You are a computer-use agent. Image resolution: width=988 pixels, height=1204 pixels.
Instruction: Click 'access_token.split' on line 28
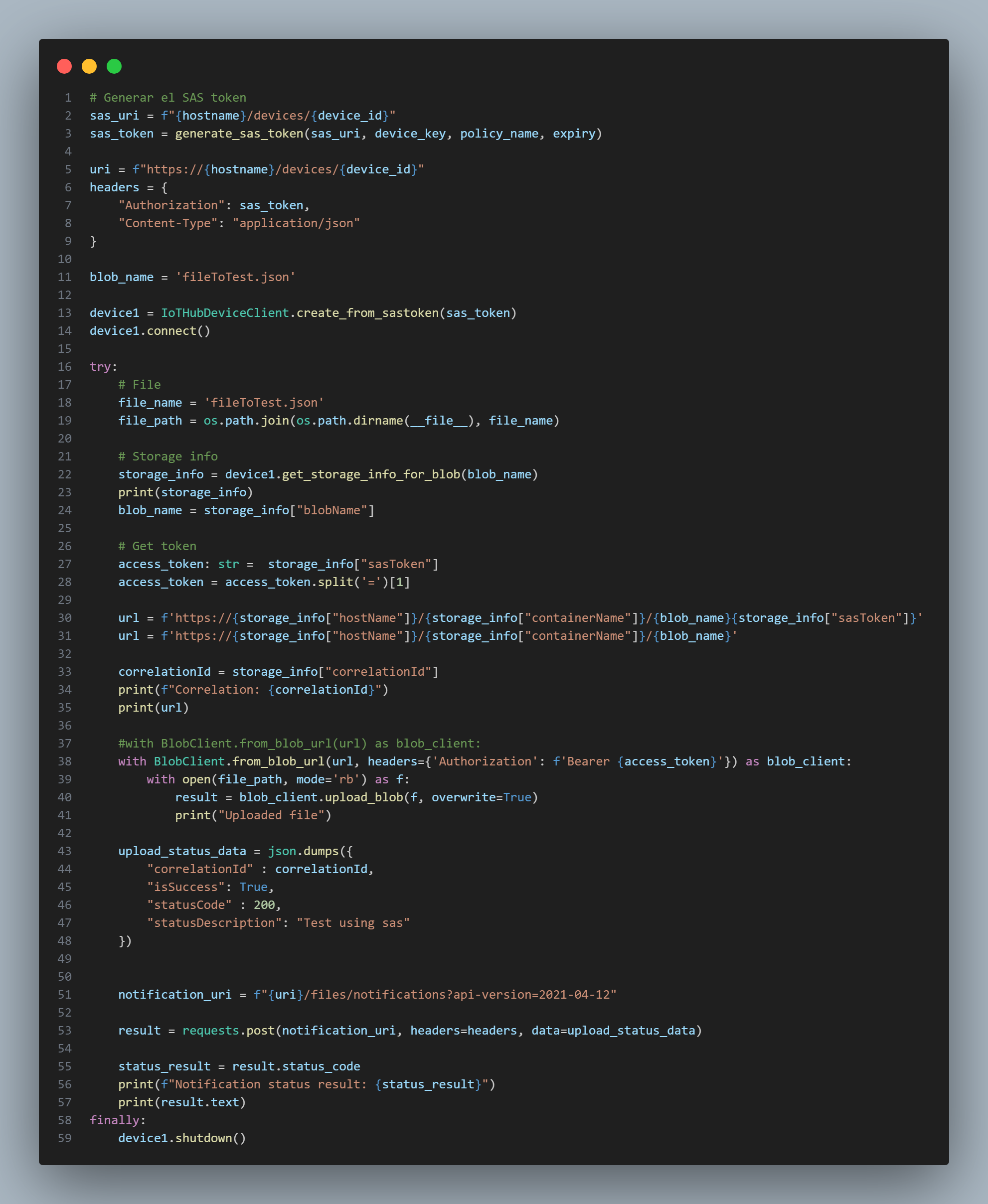(289, 582)
